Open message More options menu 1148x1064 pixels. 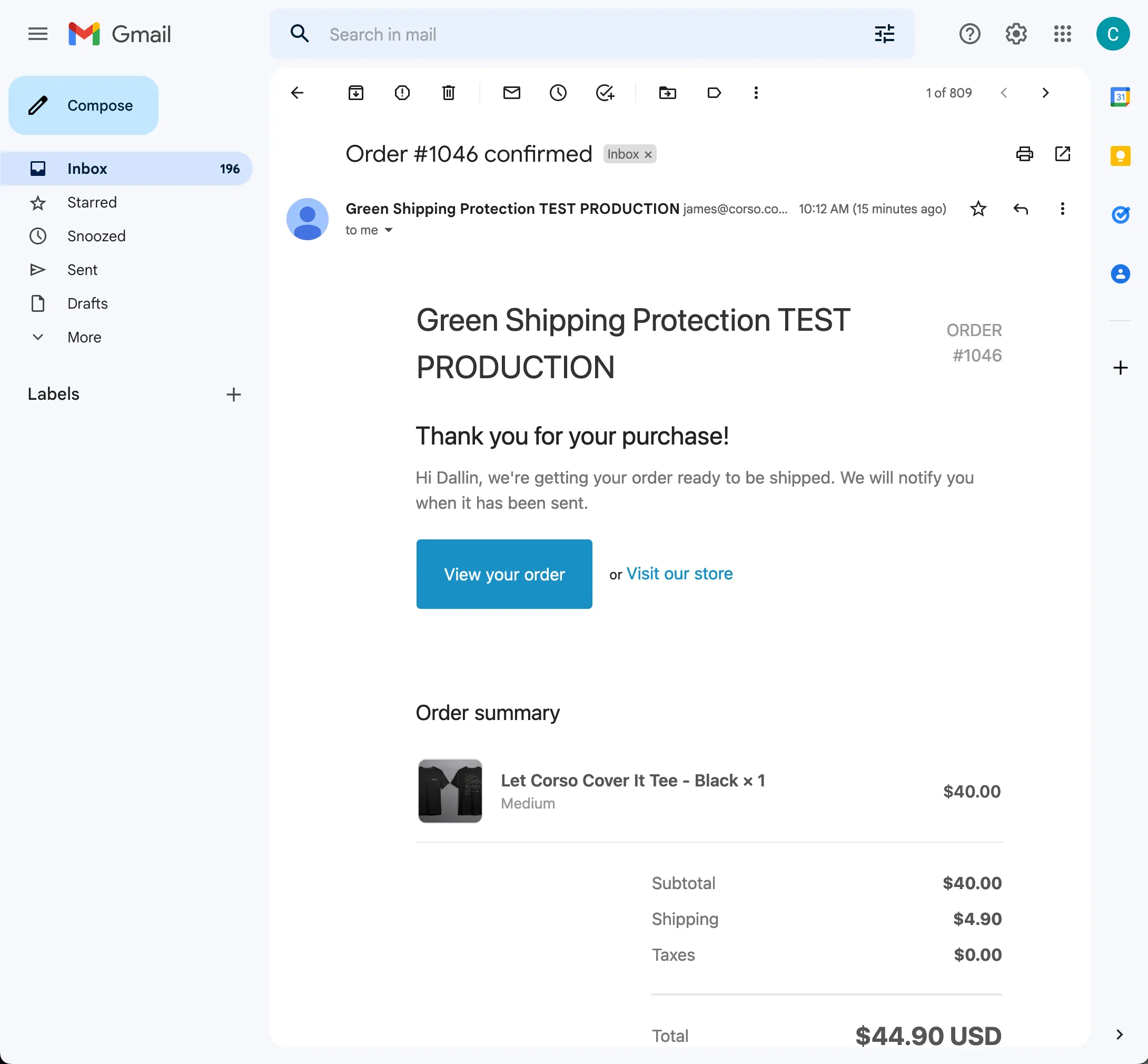[1063, 209]
